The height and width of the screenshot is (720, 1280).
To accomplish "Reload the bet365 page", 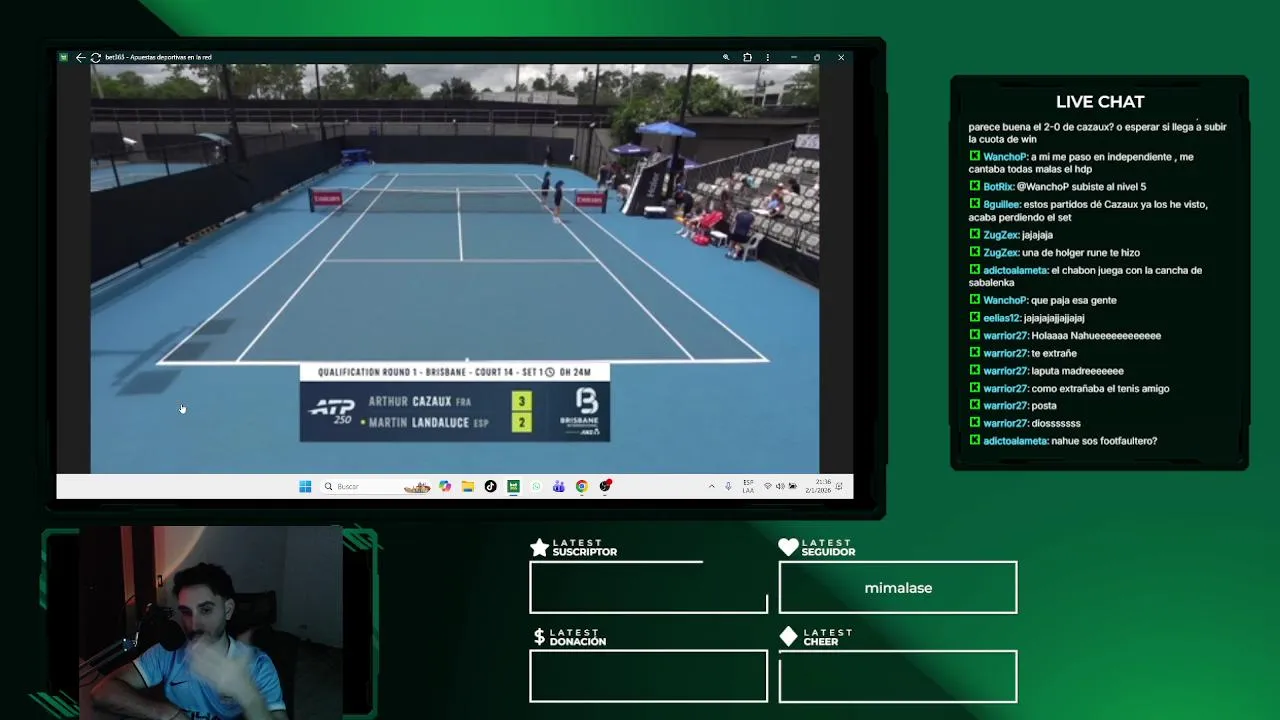I will (x=95, y=57).
